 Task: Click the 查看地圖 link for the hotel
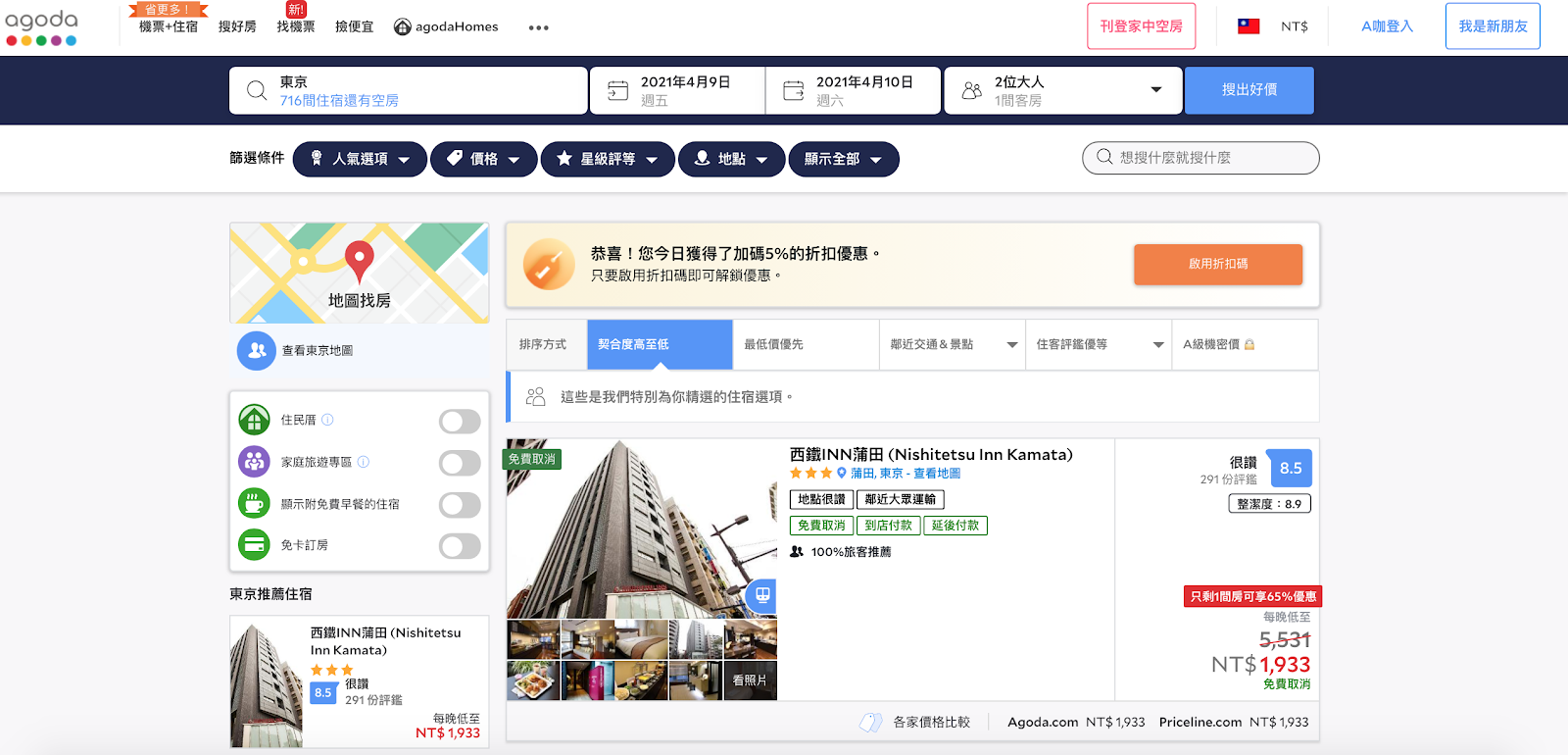(x=937, y=473)
